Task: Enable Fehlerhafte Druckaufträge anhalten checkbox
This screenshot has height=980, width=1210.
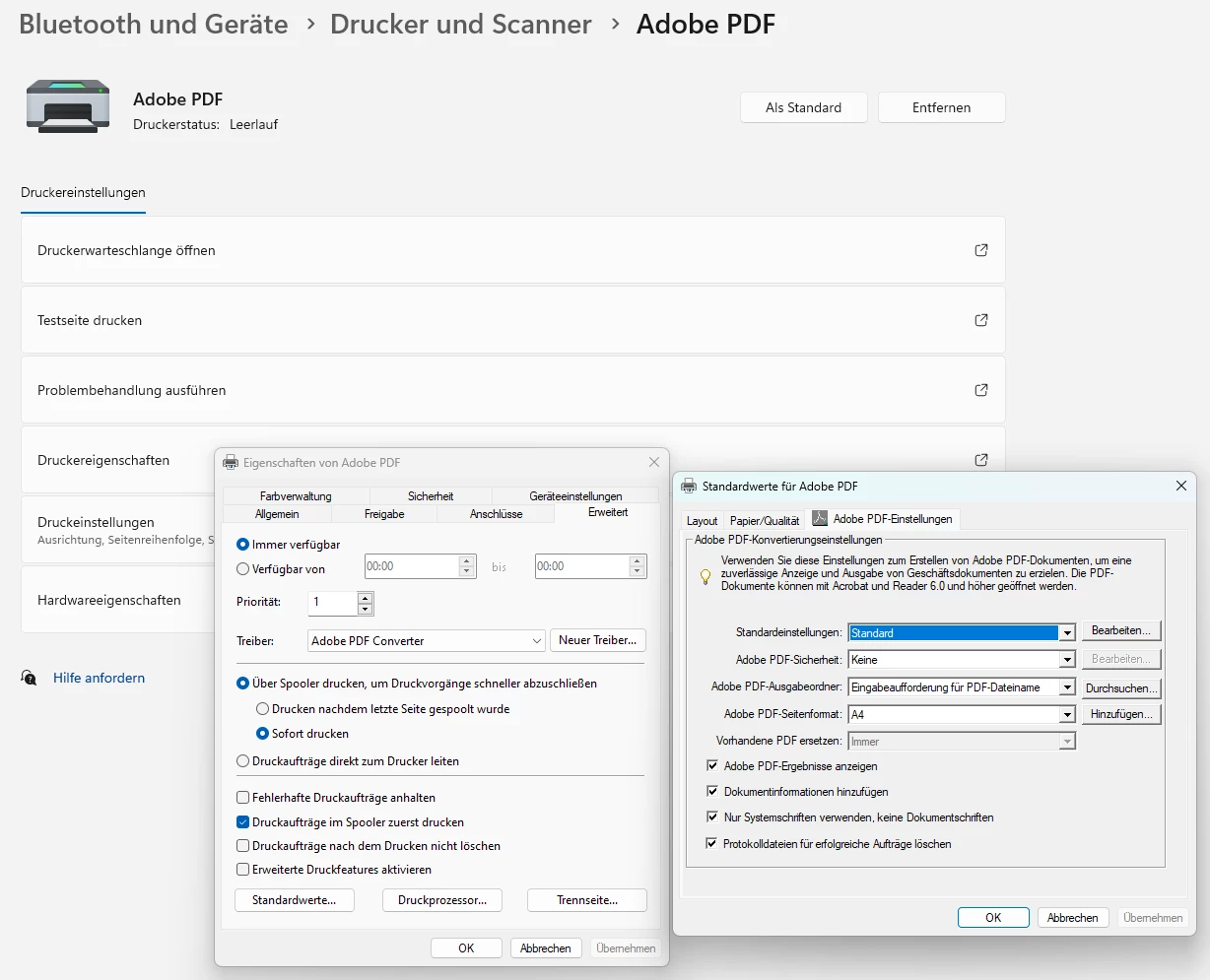Action: pyautogui.click(x=243, y=797)
